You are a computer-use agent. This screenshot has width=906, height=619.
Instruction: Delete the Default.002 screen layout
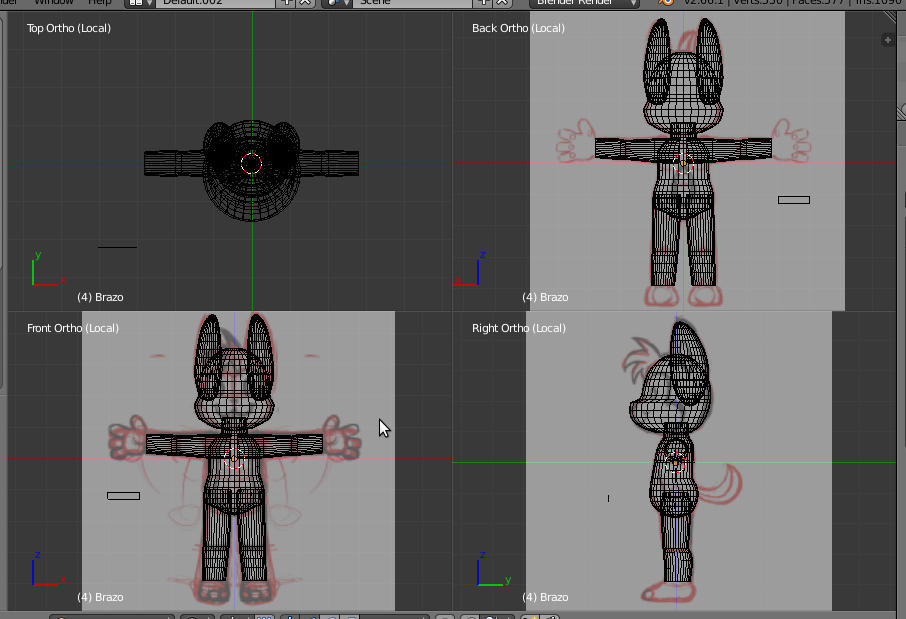click(305, 2)
